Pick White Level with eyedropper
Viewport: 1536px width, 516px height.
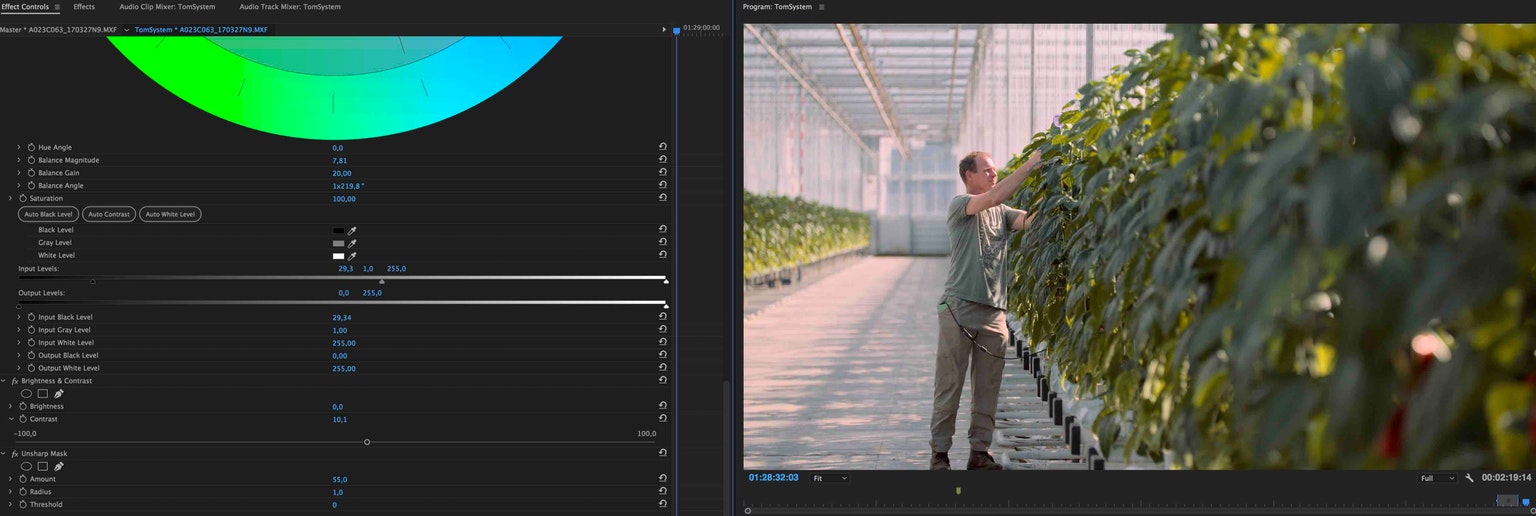[x=352, y=256]
